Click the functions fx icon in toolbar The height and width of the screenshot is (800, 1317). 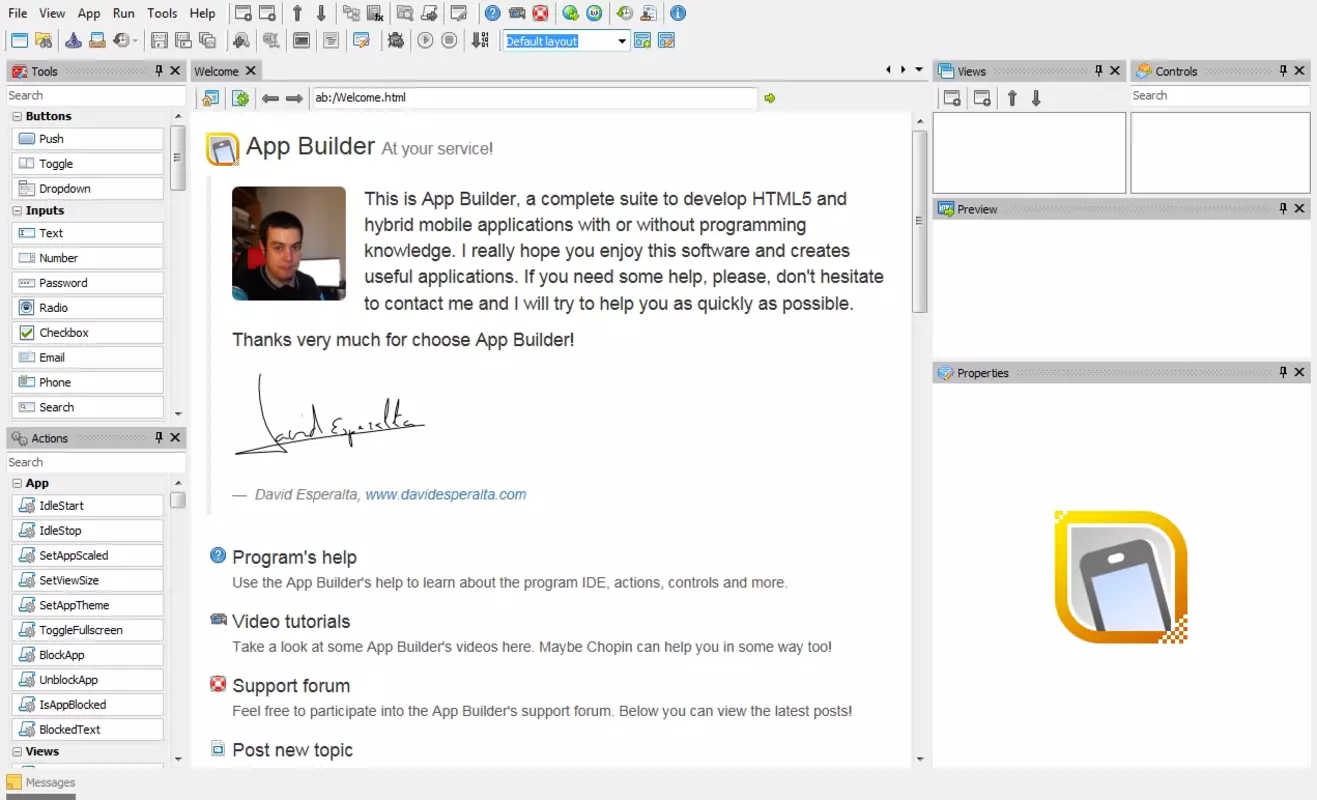(375, 14)
